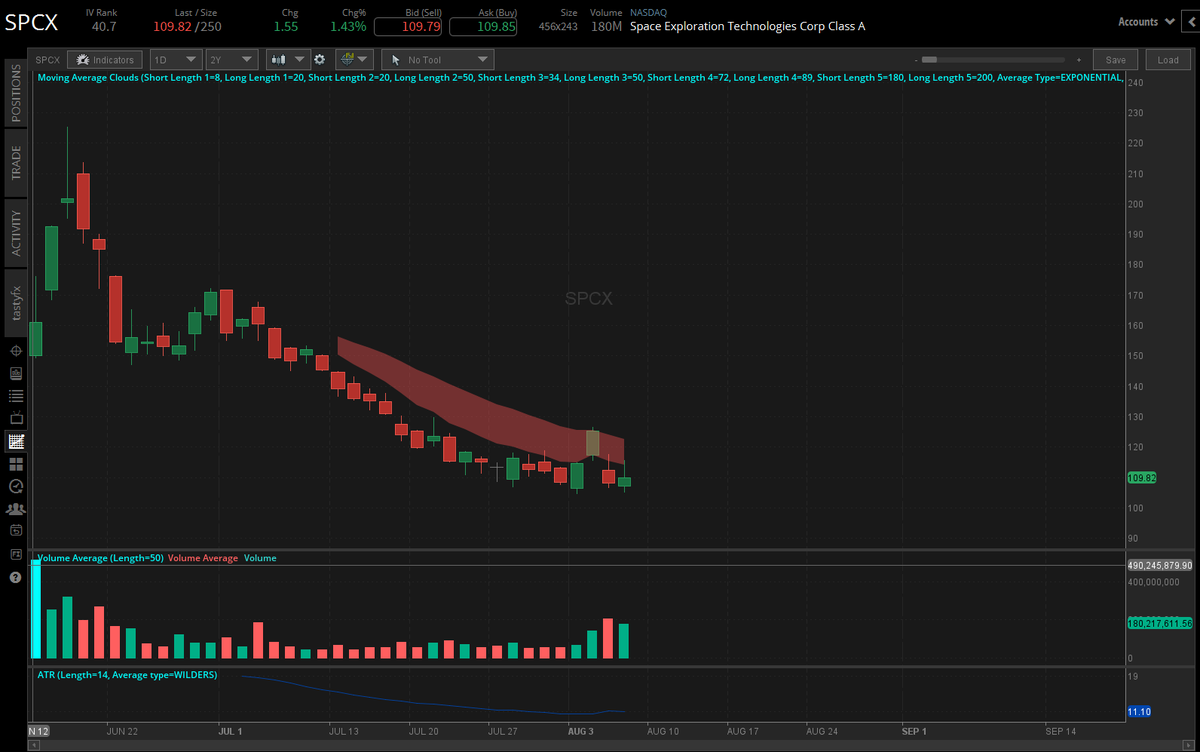
Task: Click the Space Exploration Technologies Corp name
Action: (748, 27)
